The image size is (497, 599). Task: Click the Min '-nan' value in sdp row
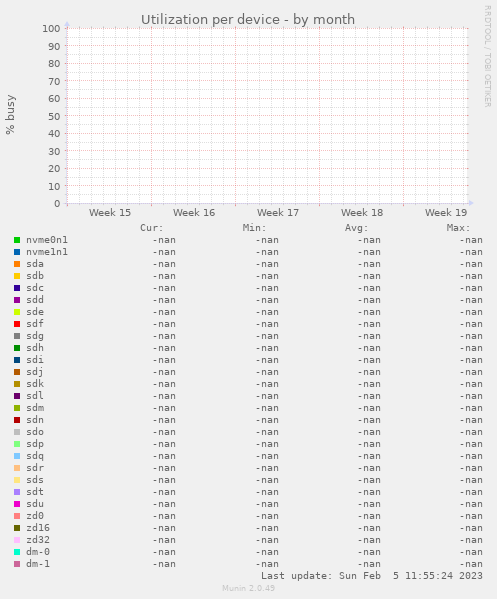pos(267,444)
